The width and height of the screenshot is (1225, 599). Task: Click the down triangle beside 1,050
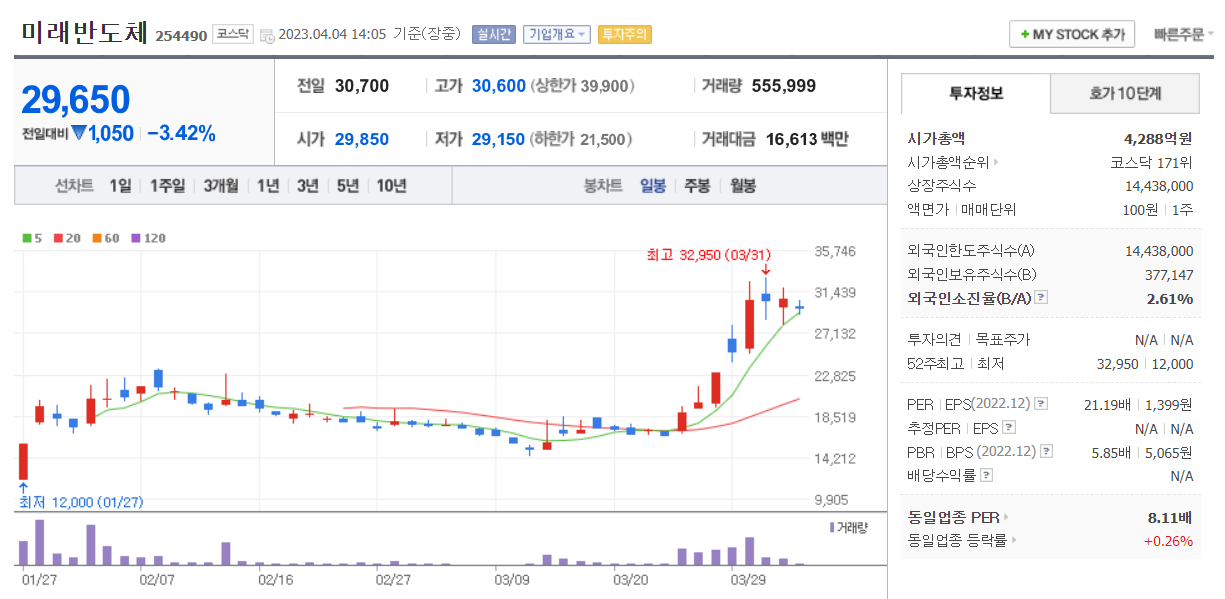[x=79, y=134]
